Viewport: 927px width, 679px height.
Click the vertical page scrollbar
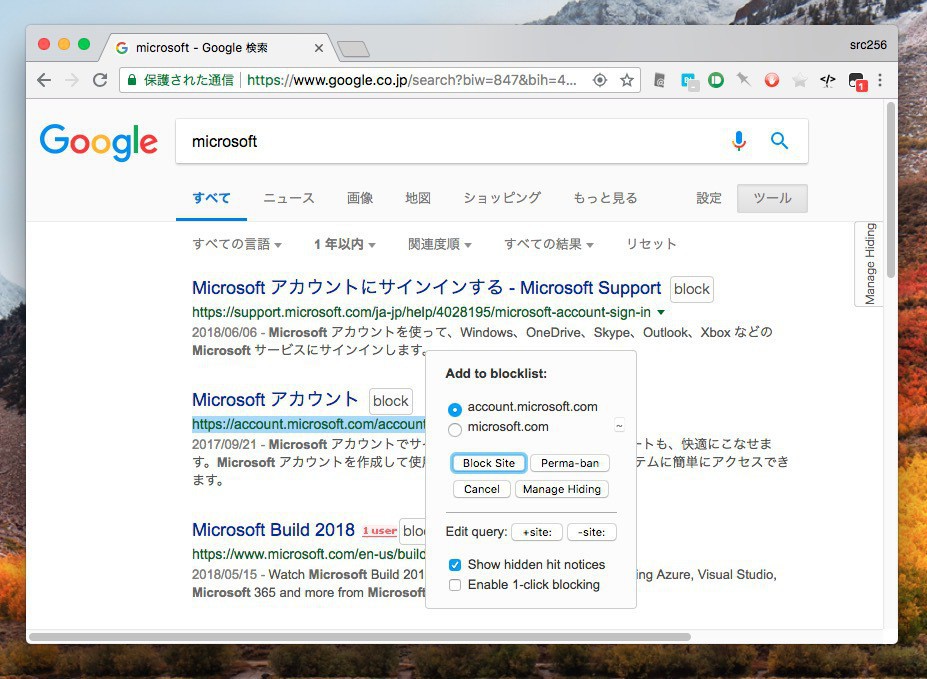pos(890,189)
